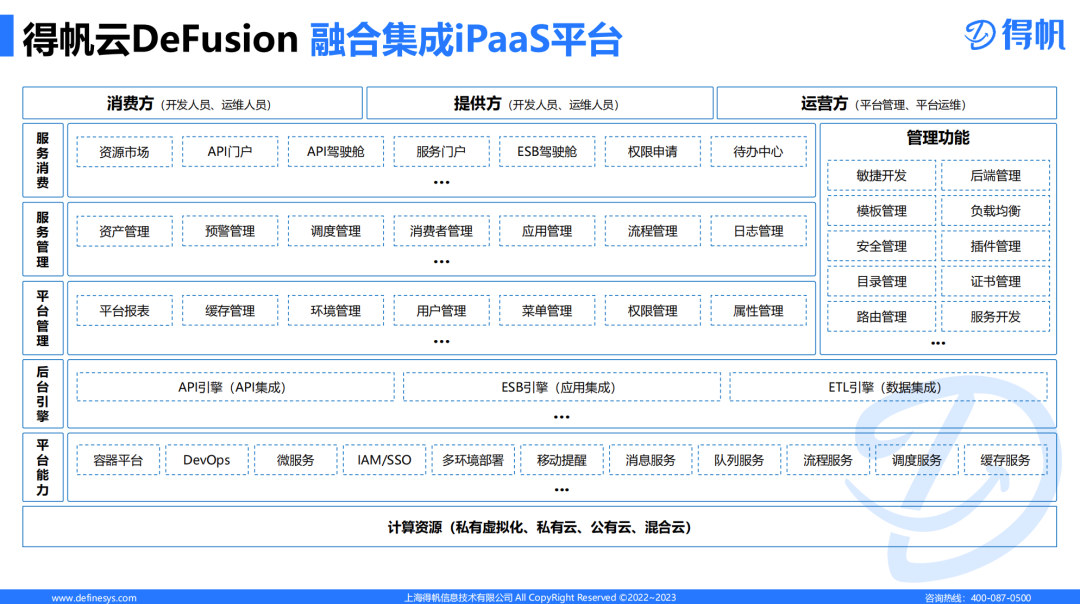Toggle the 预警管理 module

click(228, 231)
